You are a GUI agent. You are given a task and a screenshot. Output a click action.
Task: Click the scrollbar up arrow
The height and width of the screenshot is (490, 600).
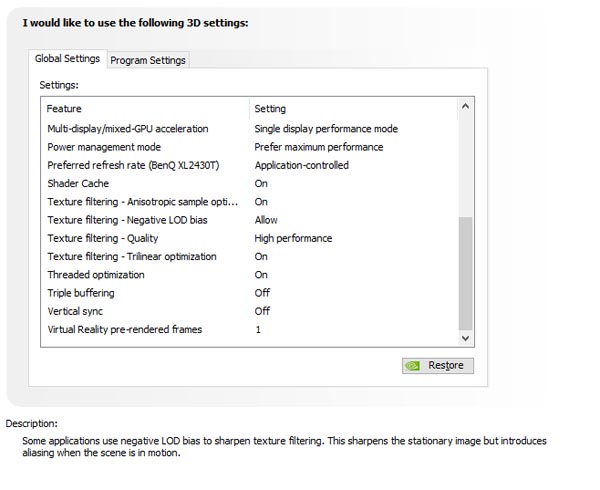point(465,107)
